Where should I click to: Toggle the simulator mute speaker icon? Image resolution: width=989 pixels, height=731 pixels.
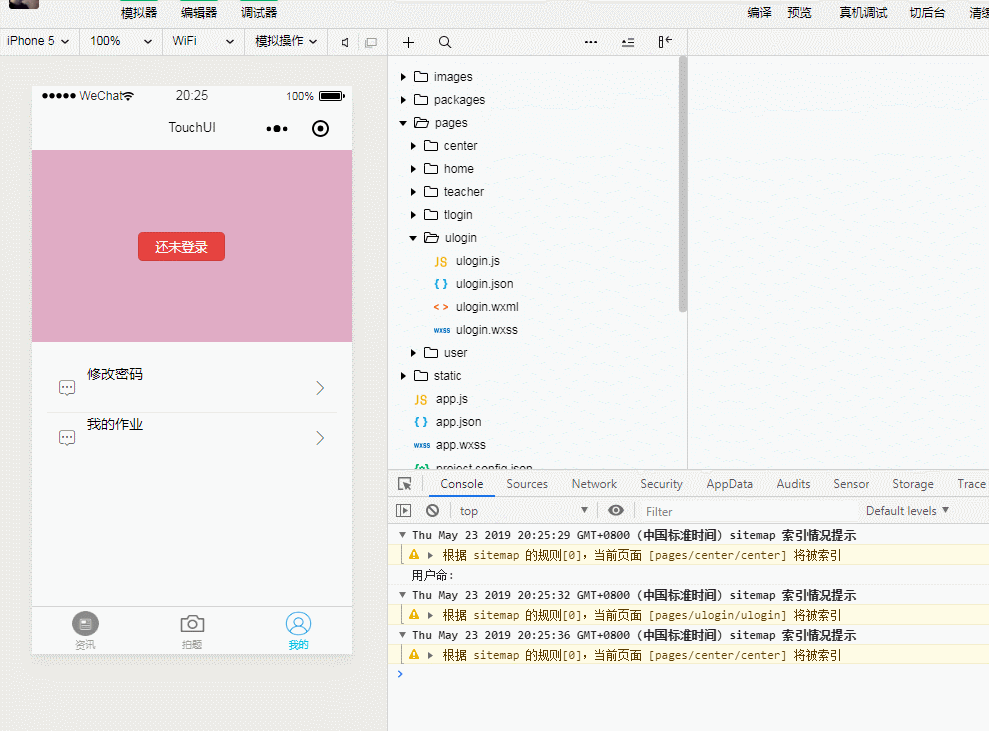pyautogui.click(x=345, y=42)
